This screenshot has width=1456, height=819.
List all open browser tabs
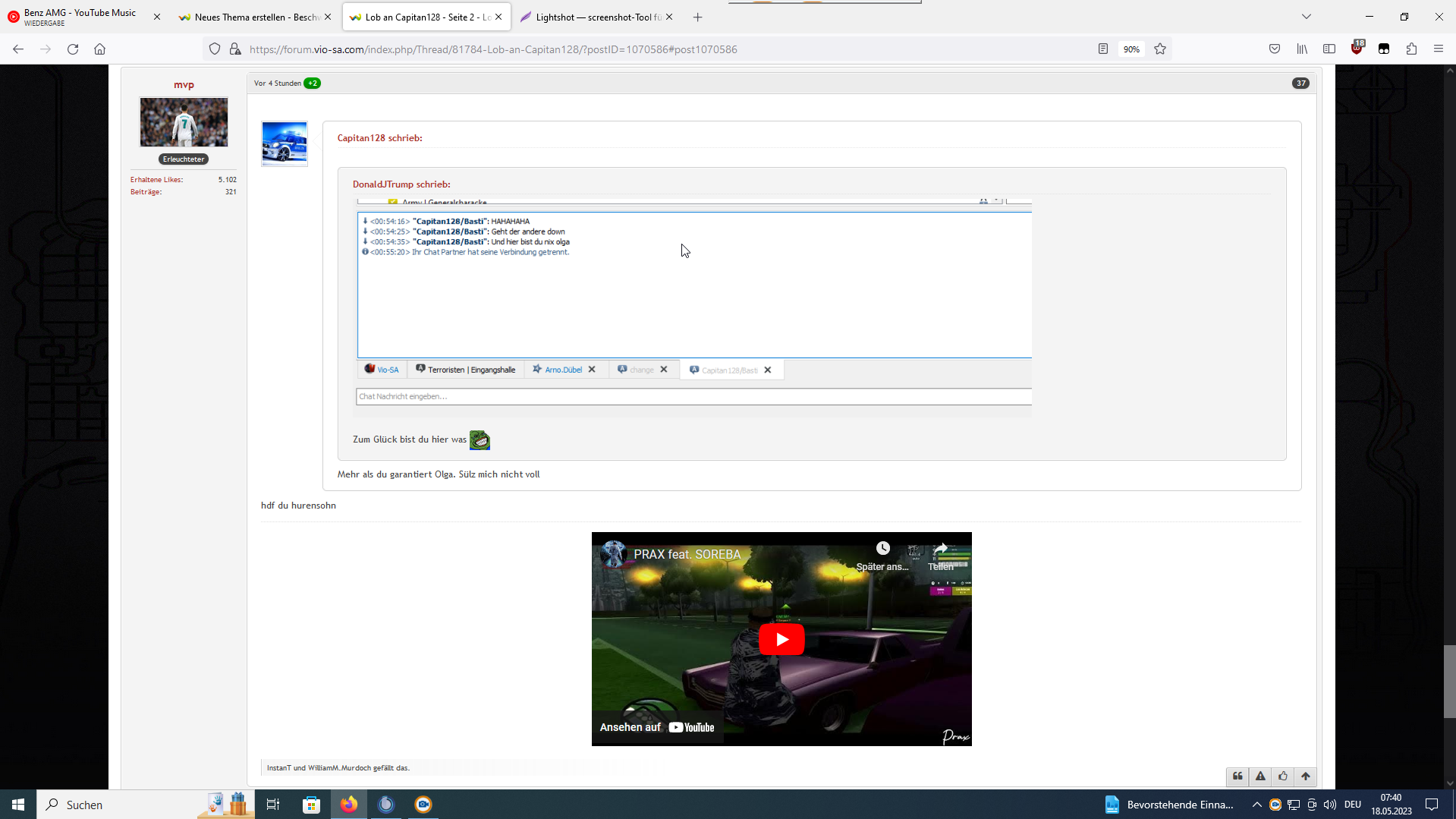click(x=1307, y=17)
